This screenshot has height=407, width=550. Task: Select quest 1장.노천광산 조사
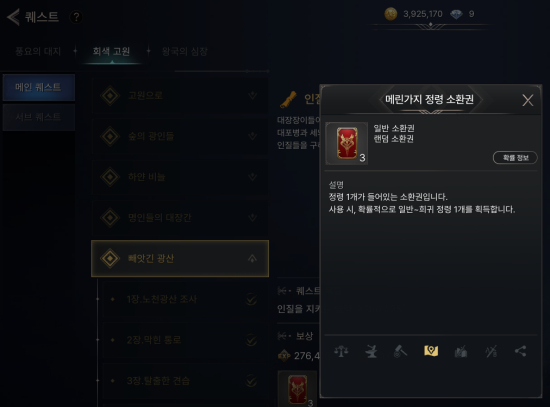pyautogui.click(x=185, y=299)
